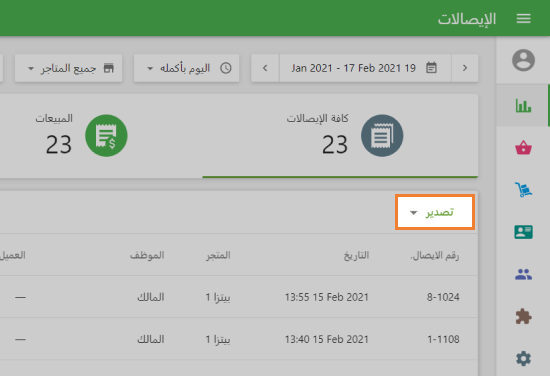Open the items shopping basket icon
This screenshot has width=550, height=376.
(x=523, y=147)
